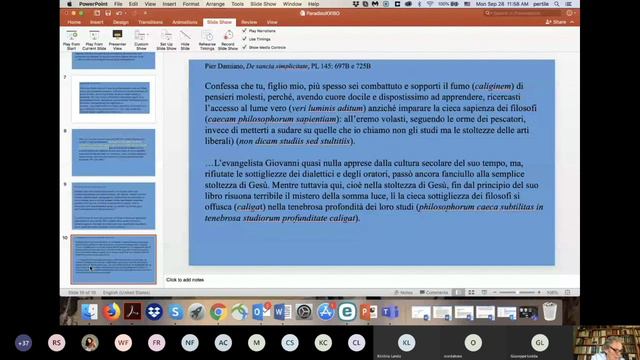Select slide 10 thumbnail
The width and height of the screenshot is (640, 360).
pyautogui.click(x=113, y=259)
